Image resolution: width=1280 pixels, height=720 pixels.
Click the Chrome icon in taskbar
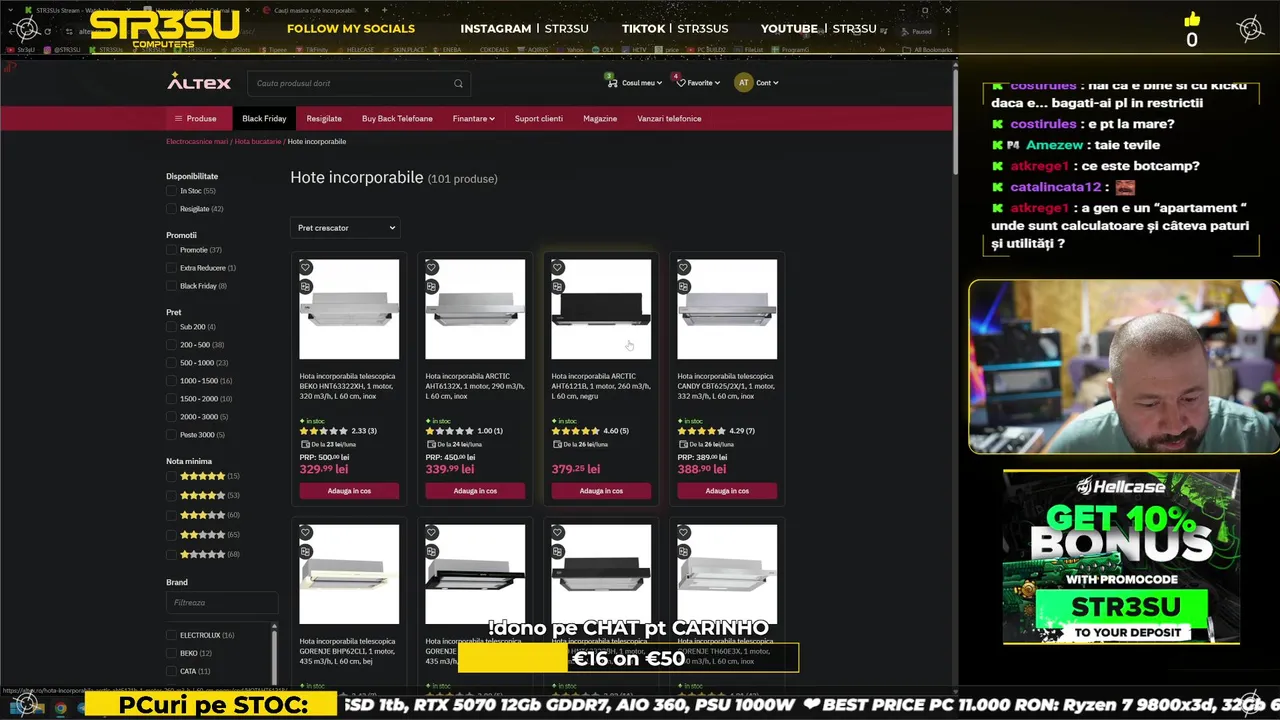coord(60,707)
